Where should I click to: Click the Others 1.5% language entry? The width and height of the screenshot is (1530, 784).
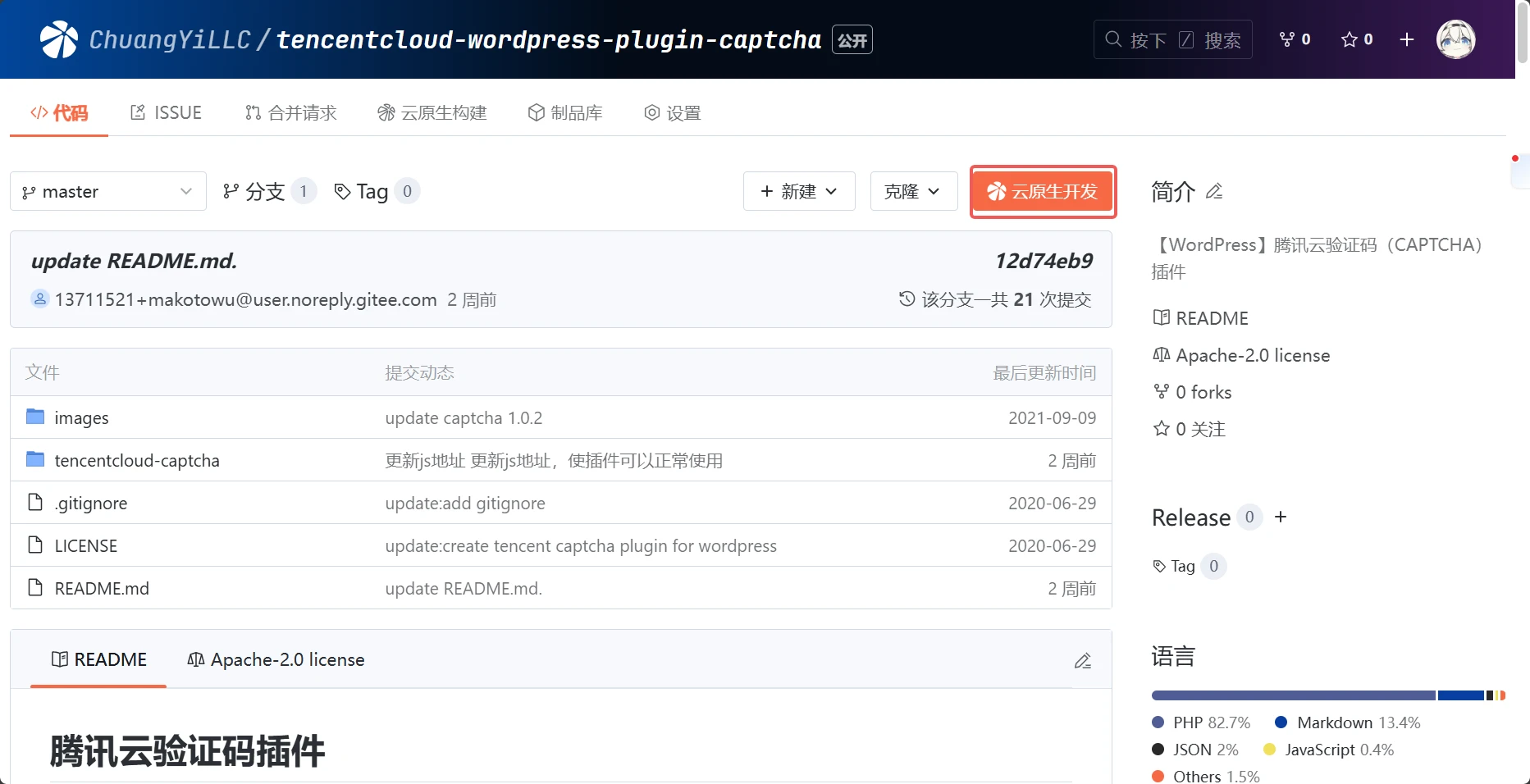(x=1206, y=776)
